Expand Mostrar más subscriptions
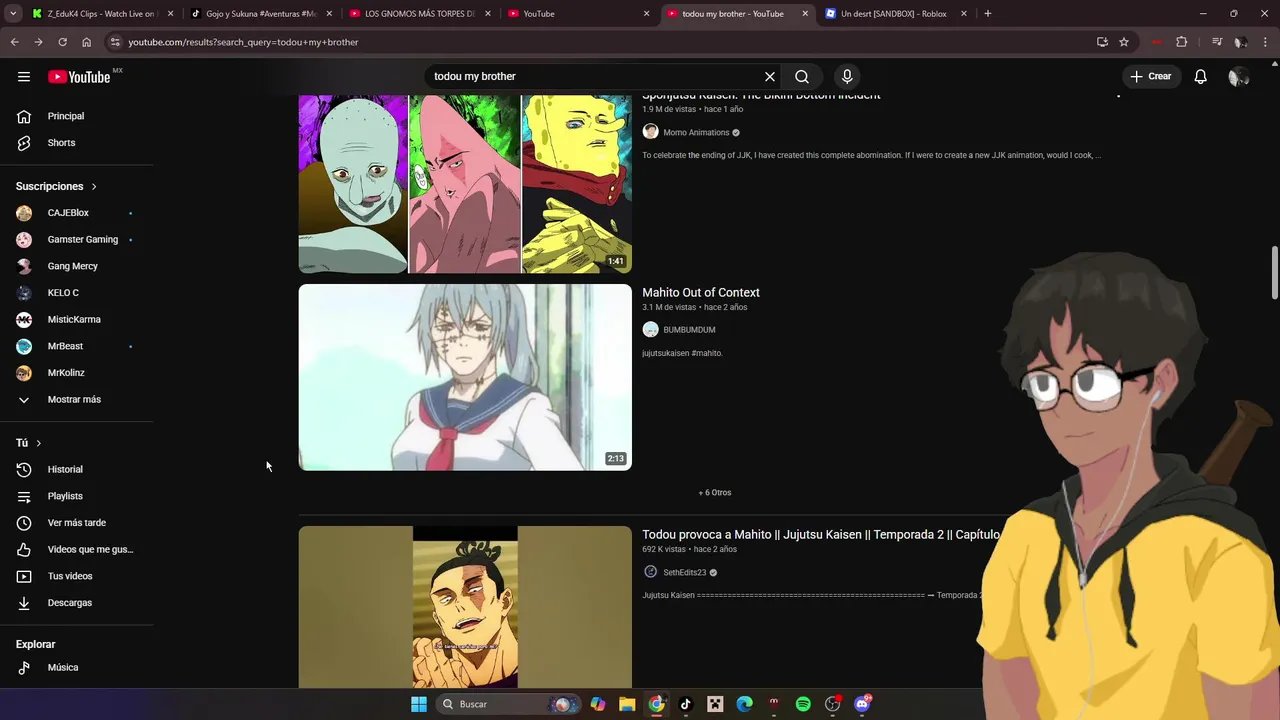Screen dimensions: 1280x720 coord(76,400)
